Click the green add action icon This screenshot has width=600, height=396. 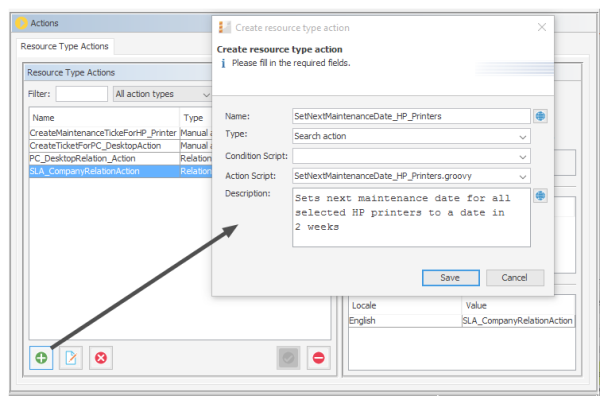pyautogui.click(x=41, y=358)
